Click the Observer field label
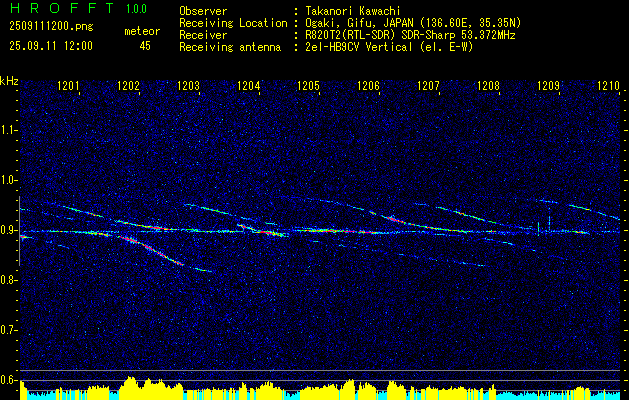 [203, 12]
